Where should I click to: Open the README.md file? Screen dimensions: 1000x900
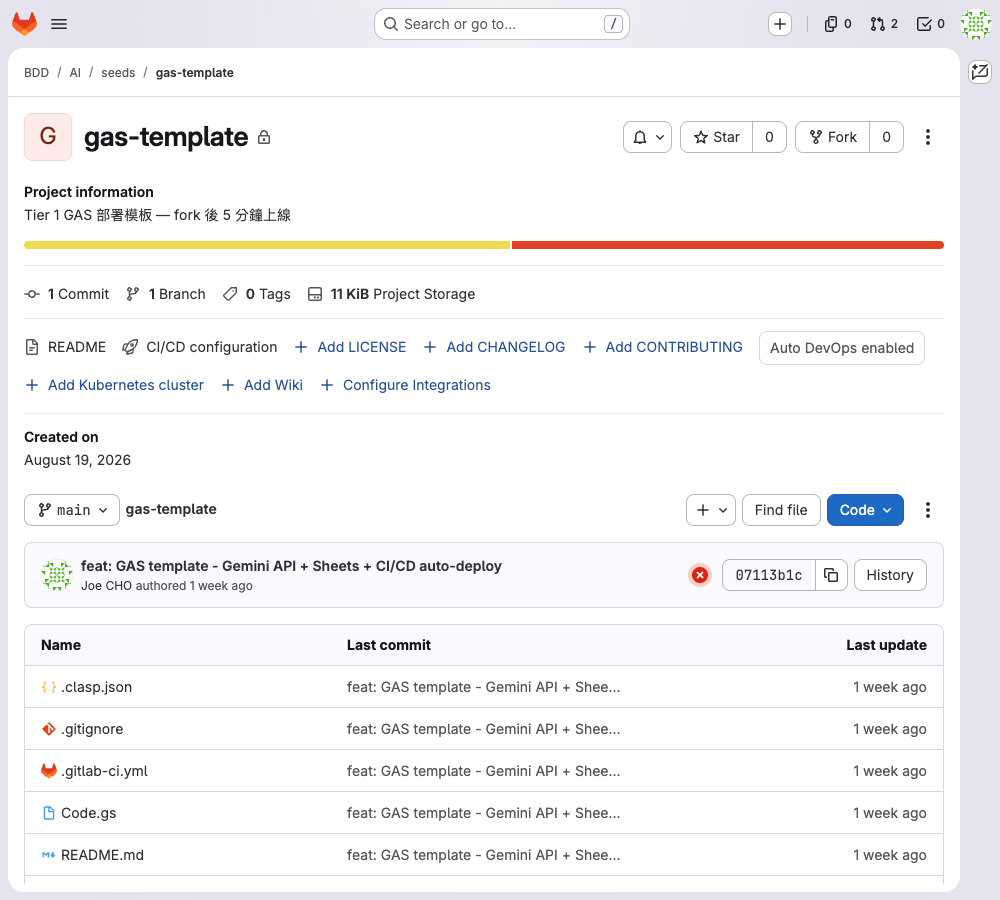coord(102,855)
